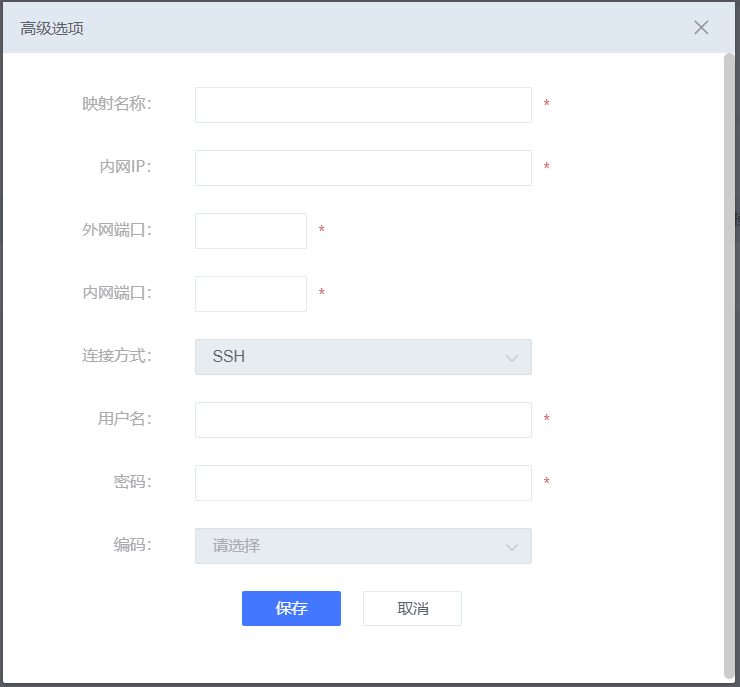Click the 映射名称 text field

click(363, 105)
